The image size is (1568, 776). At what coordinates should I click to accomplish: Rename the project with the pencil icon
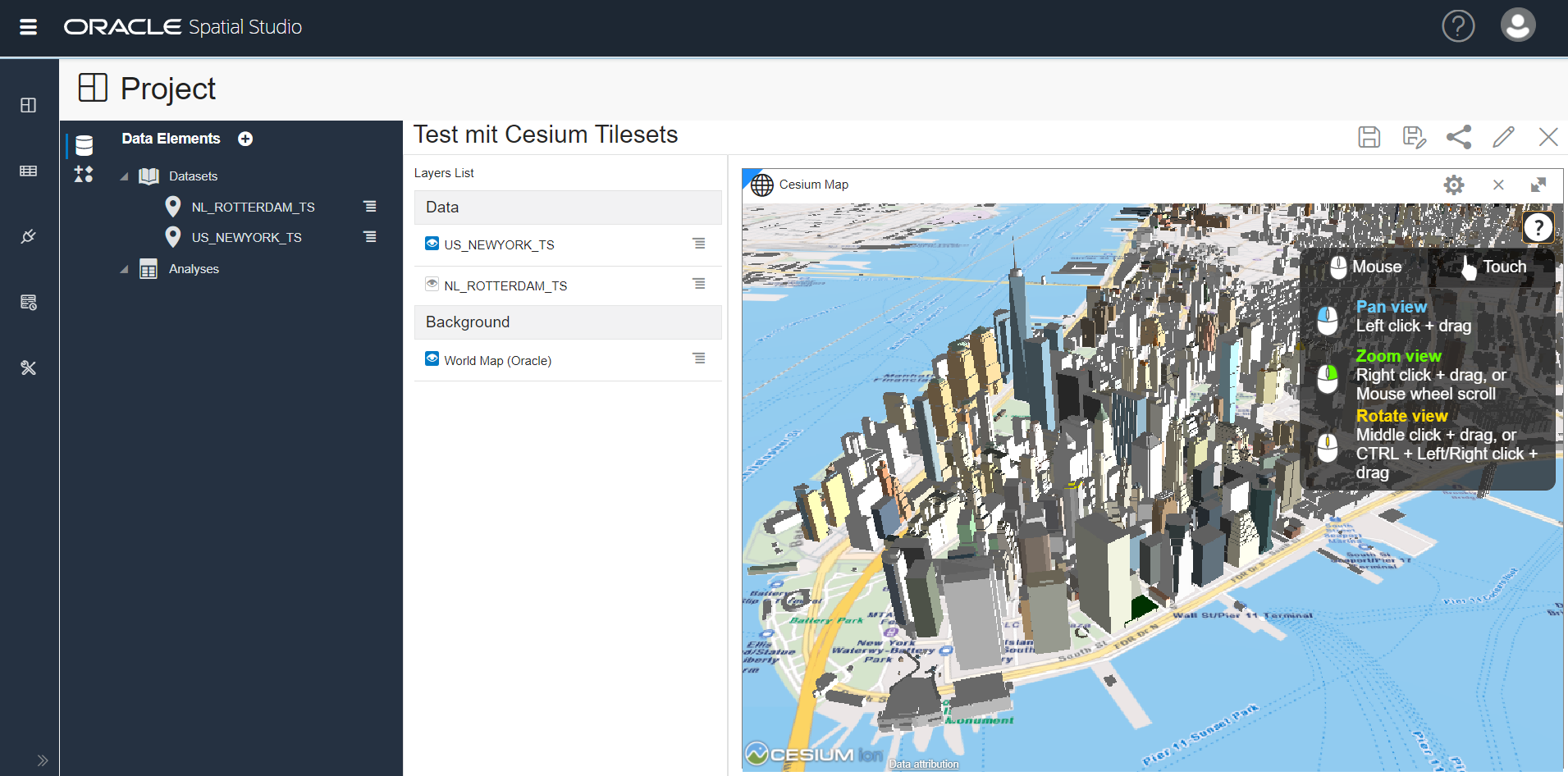[1503, 136]
